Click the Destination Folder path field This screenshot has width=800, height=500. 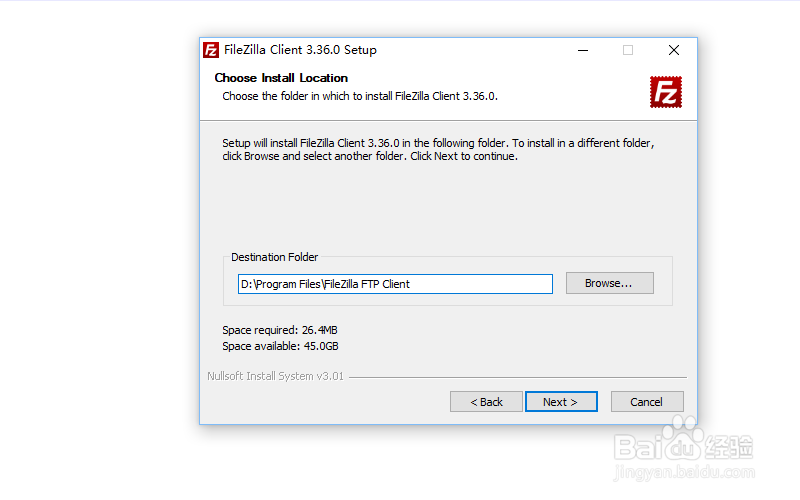click(395, 284)
